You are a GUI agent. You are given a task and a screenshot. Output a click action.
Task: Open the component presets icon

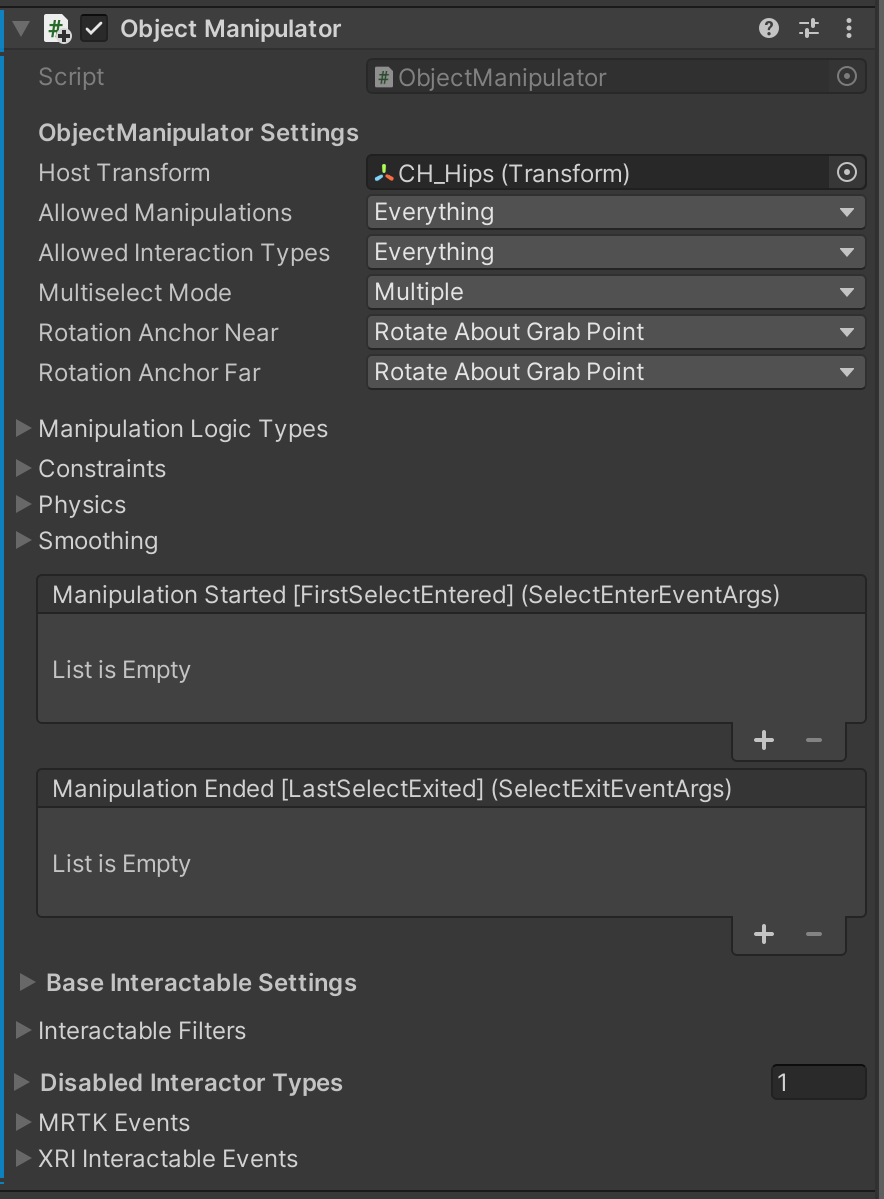(809, 29)
